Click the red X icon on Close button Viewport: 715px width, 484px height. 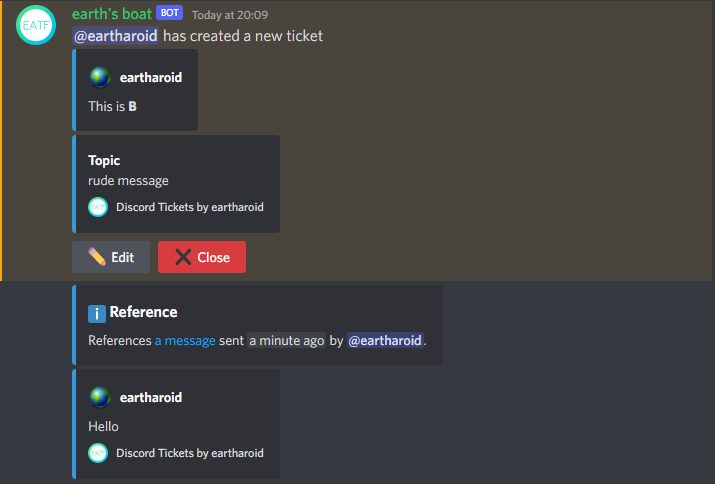coord(183,257)
